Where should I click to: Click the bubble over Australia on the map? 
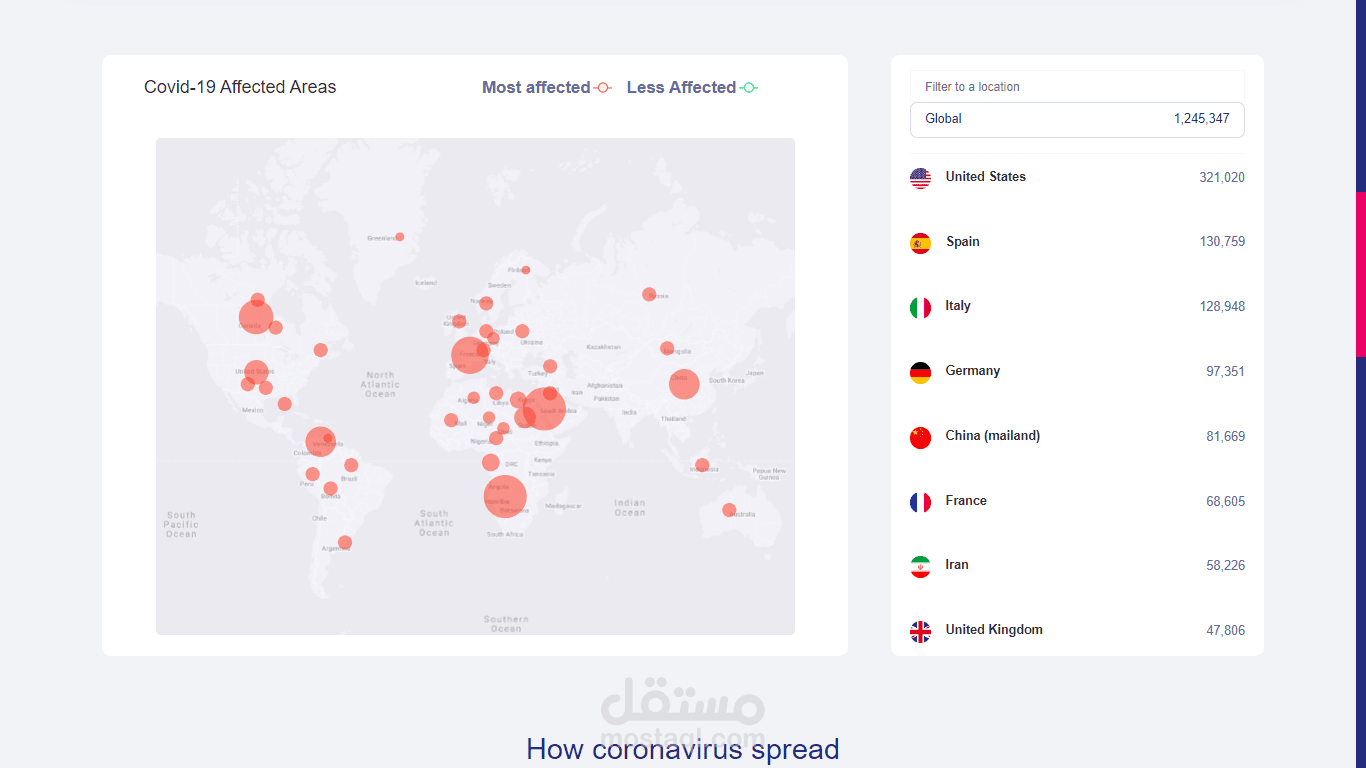729,510
